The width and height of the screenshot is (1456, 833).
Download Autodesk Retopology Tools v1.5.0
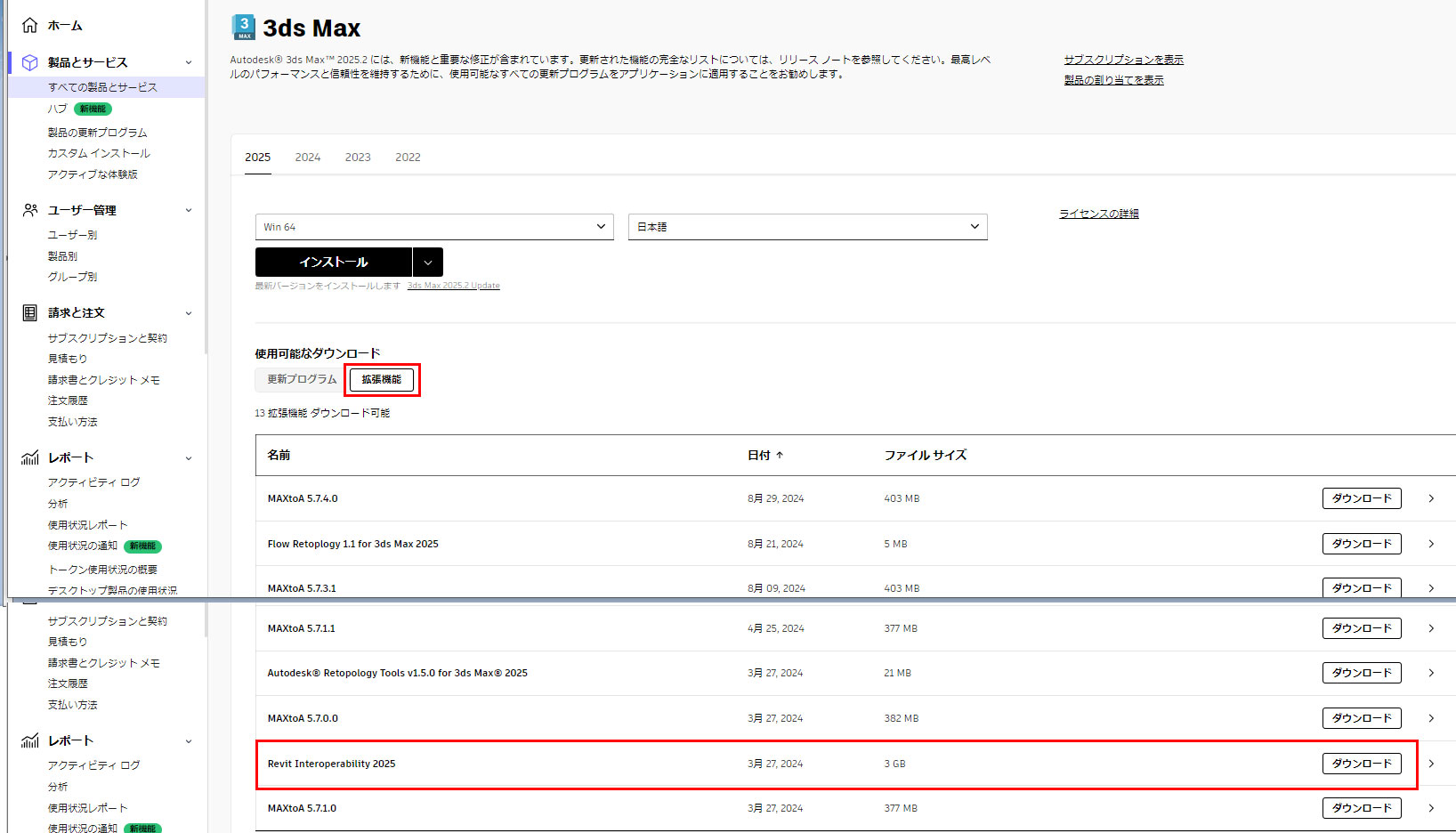point(1362,673)
